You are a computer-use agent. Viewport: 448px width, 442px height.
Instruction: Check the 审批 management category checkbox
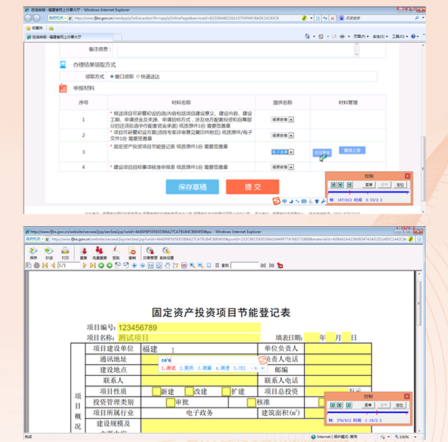click(x=170, y=402)
